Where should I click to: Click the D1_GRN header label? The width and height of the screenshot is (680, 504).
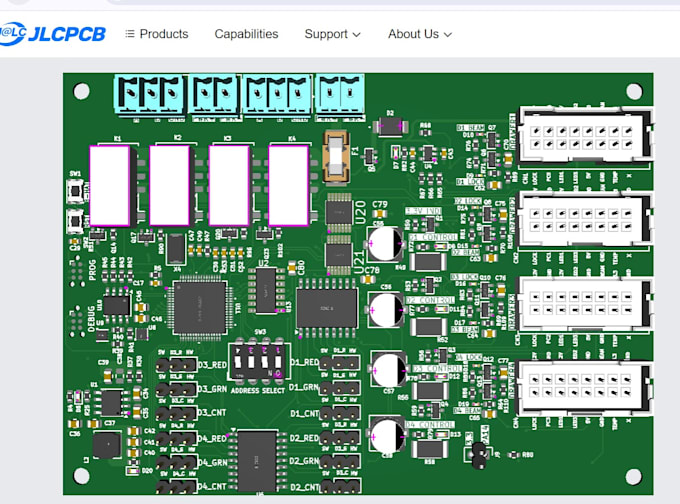tap(304, 386)
